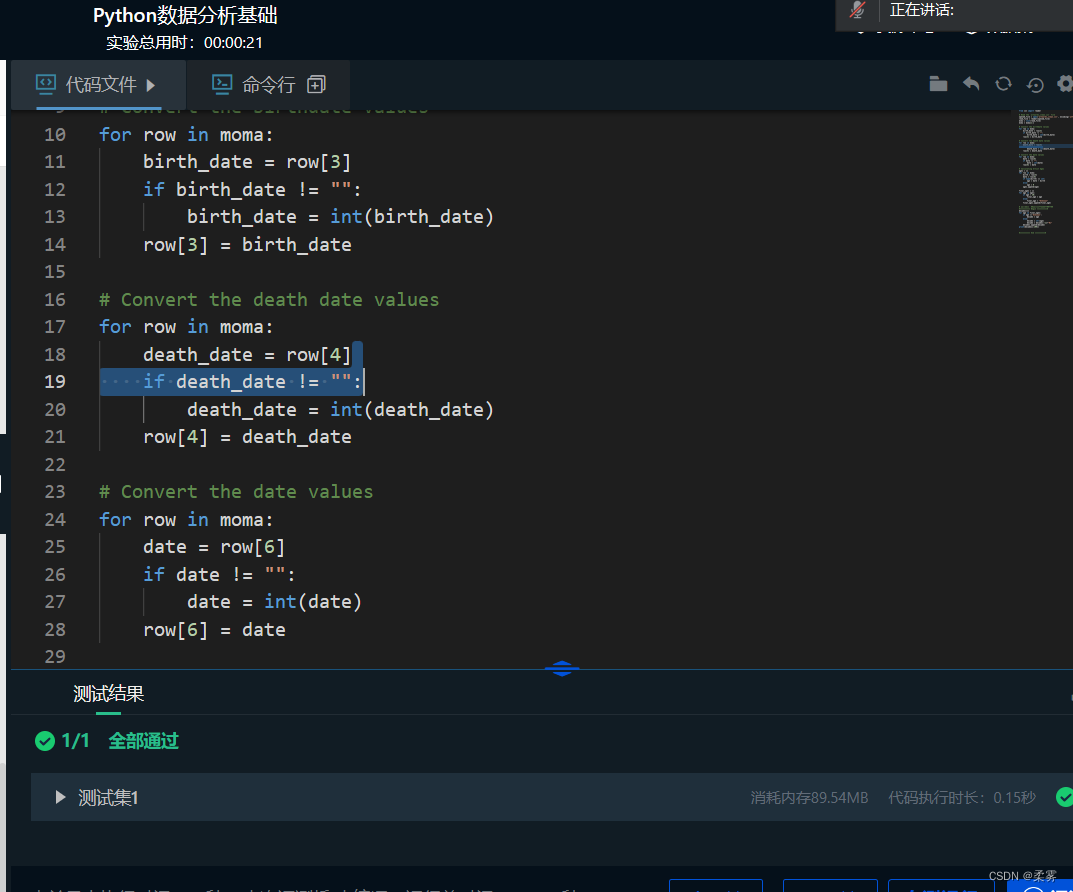Viewport: 1073px width, 892px height.
Task: Click the 代码执行时长: 0.15秒 text
Action: 961,798
